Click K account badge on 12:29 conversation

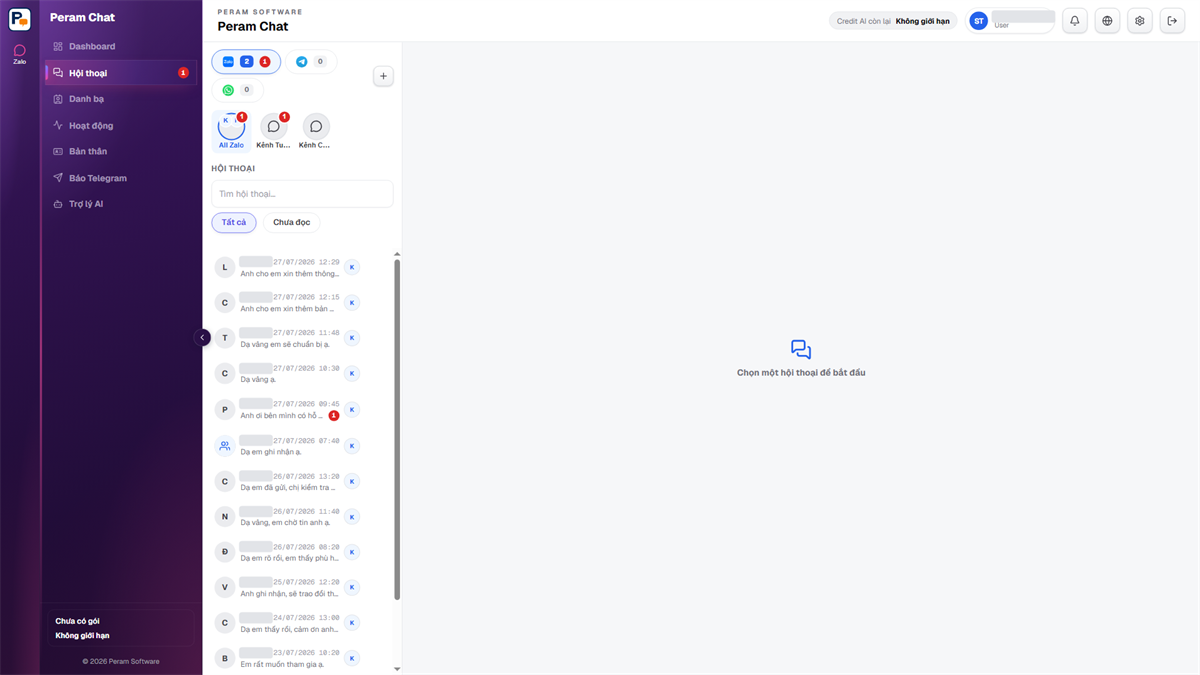click(x=352, y=267)
